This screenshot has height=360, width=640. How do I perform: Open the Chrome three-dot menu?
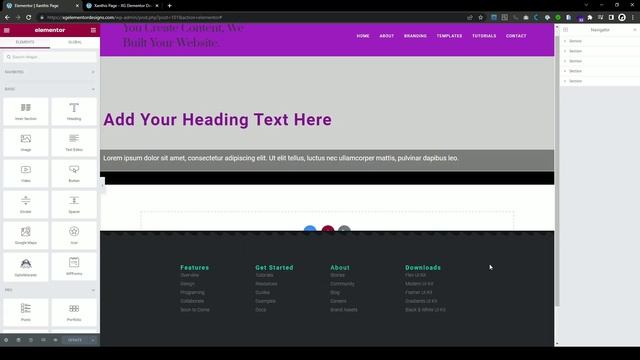[633, 18]
